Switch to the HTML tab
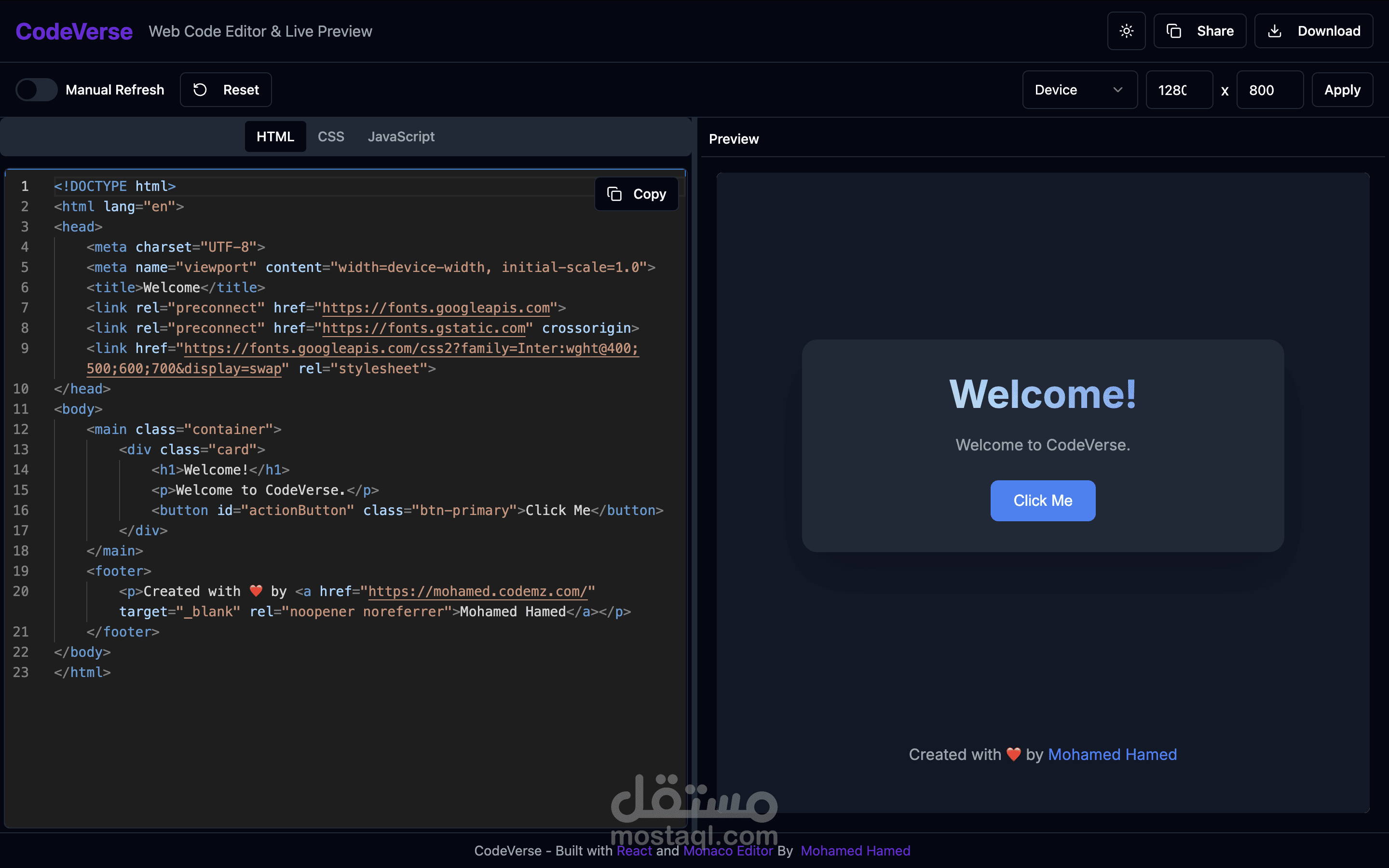The image size is (1389, 868). click(275, 136)
